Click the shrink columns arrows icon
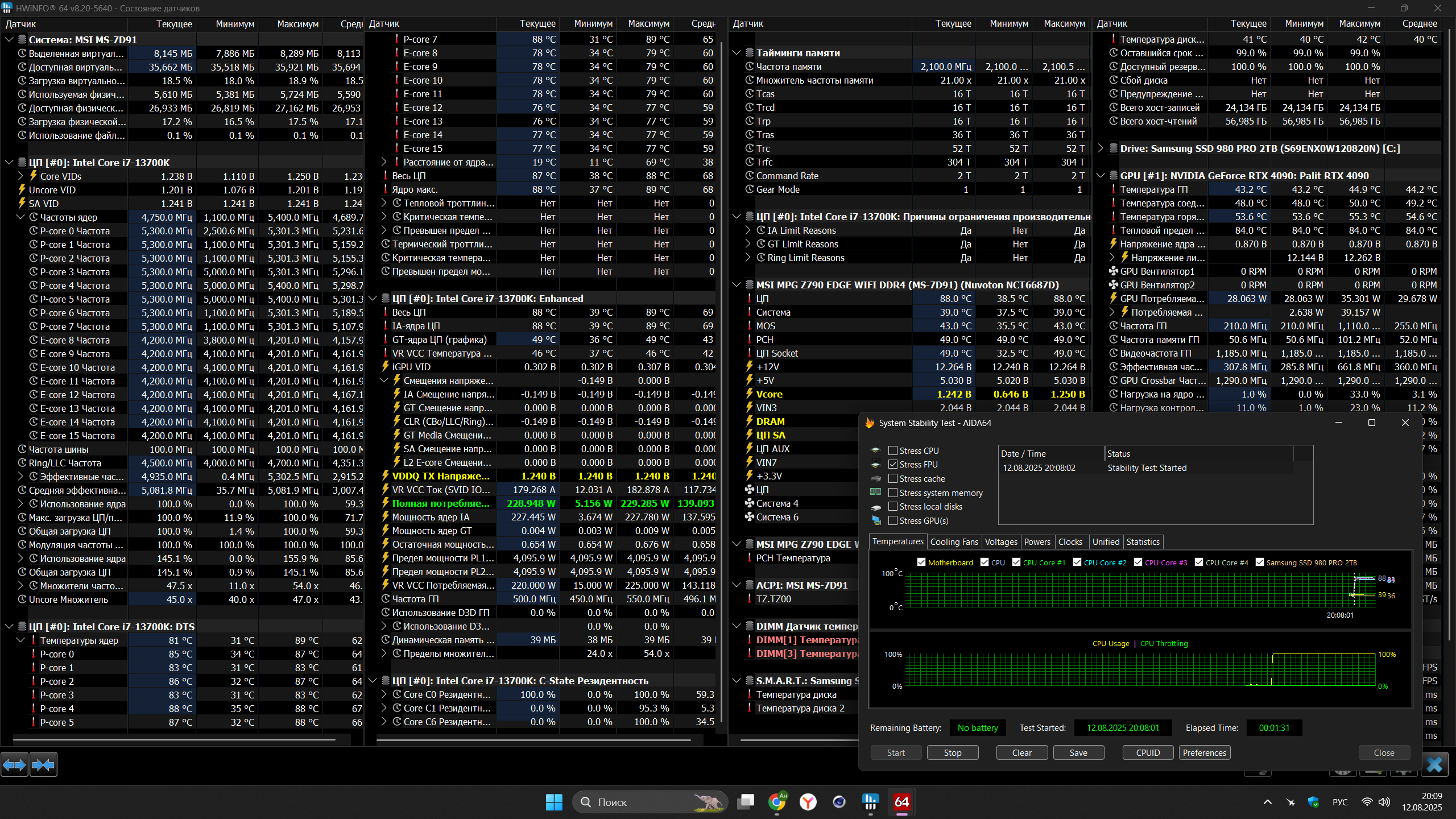Screen dimensions: 1456x819 click(43, 765)
